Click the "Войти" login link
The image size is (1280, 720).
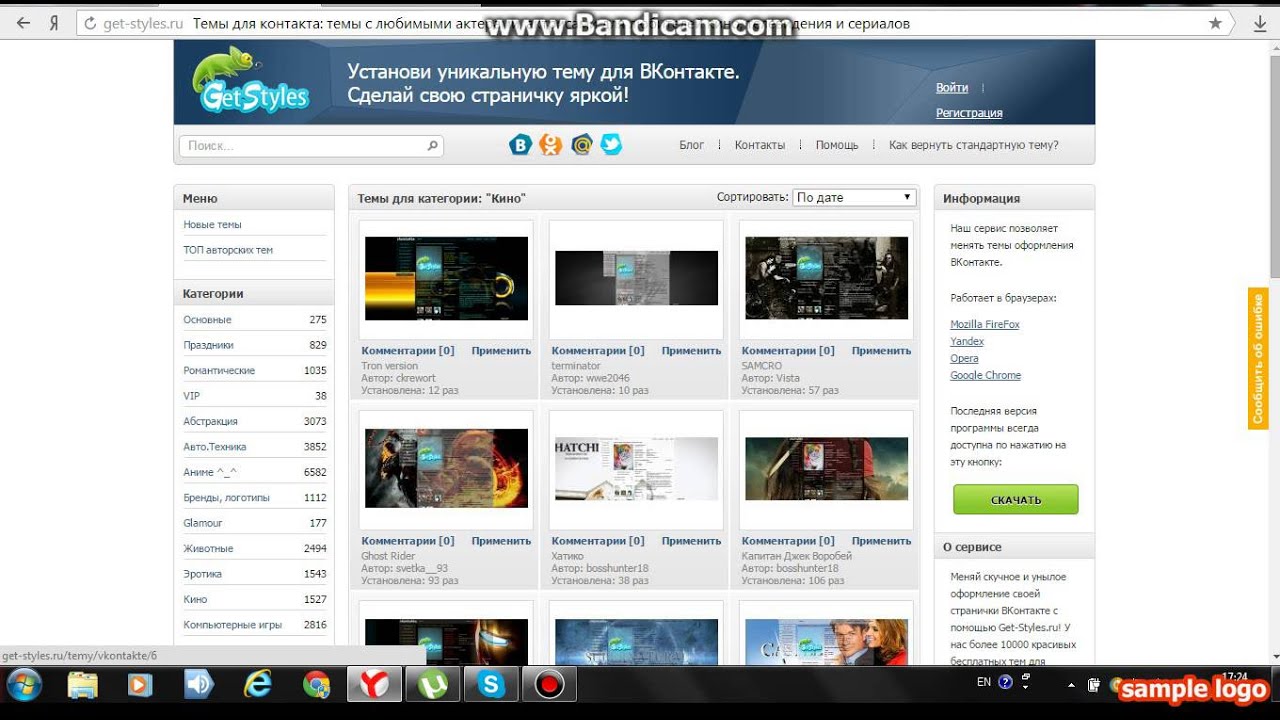[952, 88]
